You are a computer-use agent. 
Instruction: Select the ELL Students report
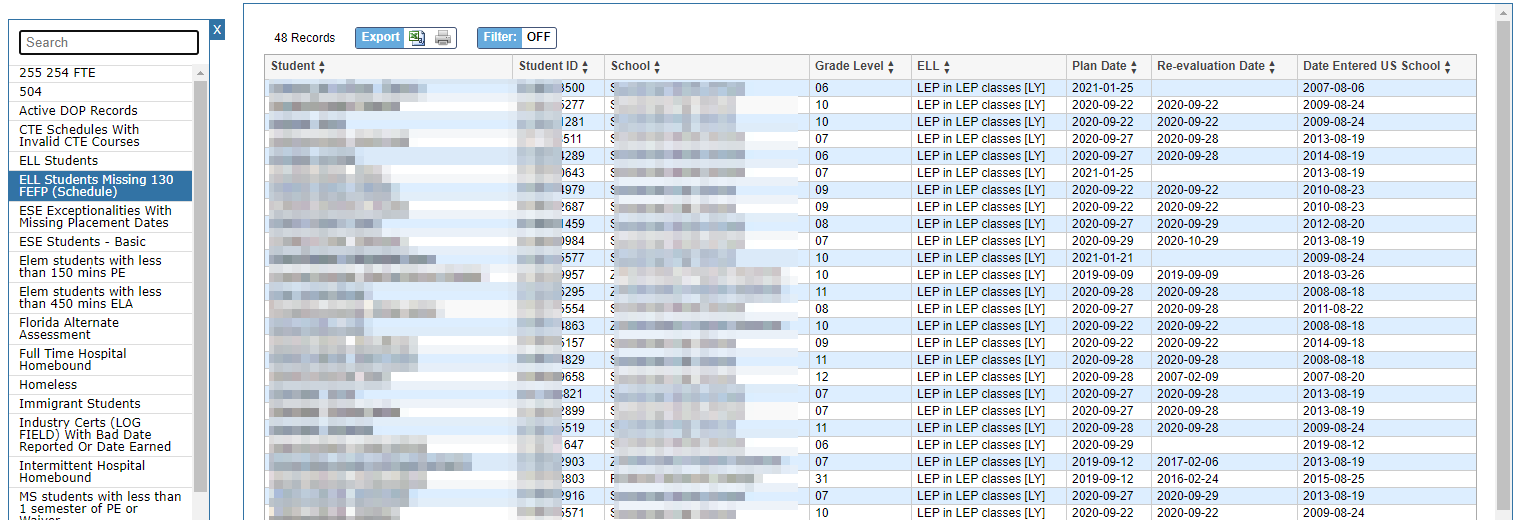100,161
